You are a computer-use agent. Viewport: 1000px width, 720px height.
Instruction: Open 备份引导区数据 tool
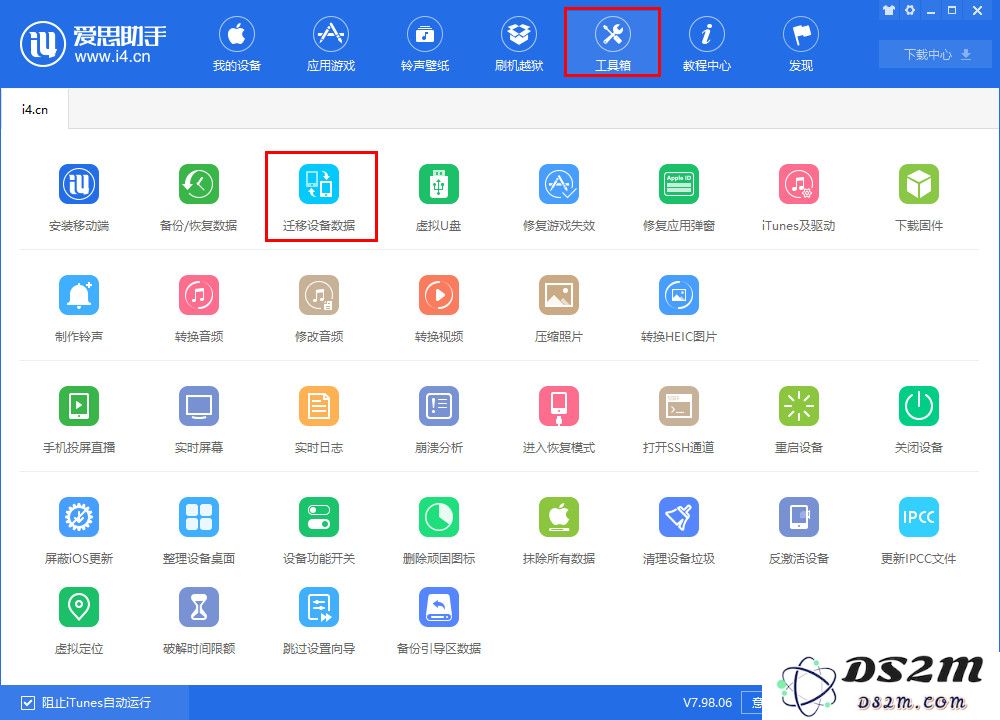[439, 607]
